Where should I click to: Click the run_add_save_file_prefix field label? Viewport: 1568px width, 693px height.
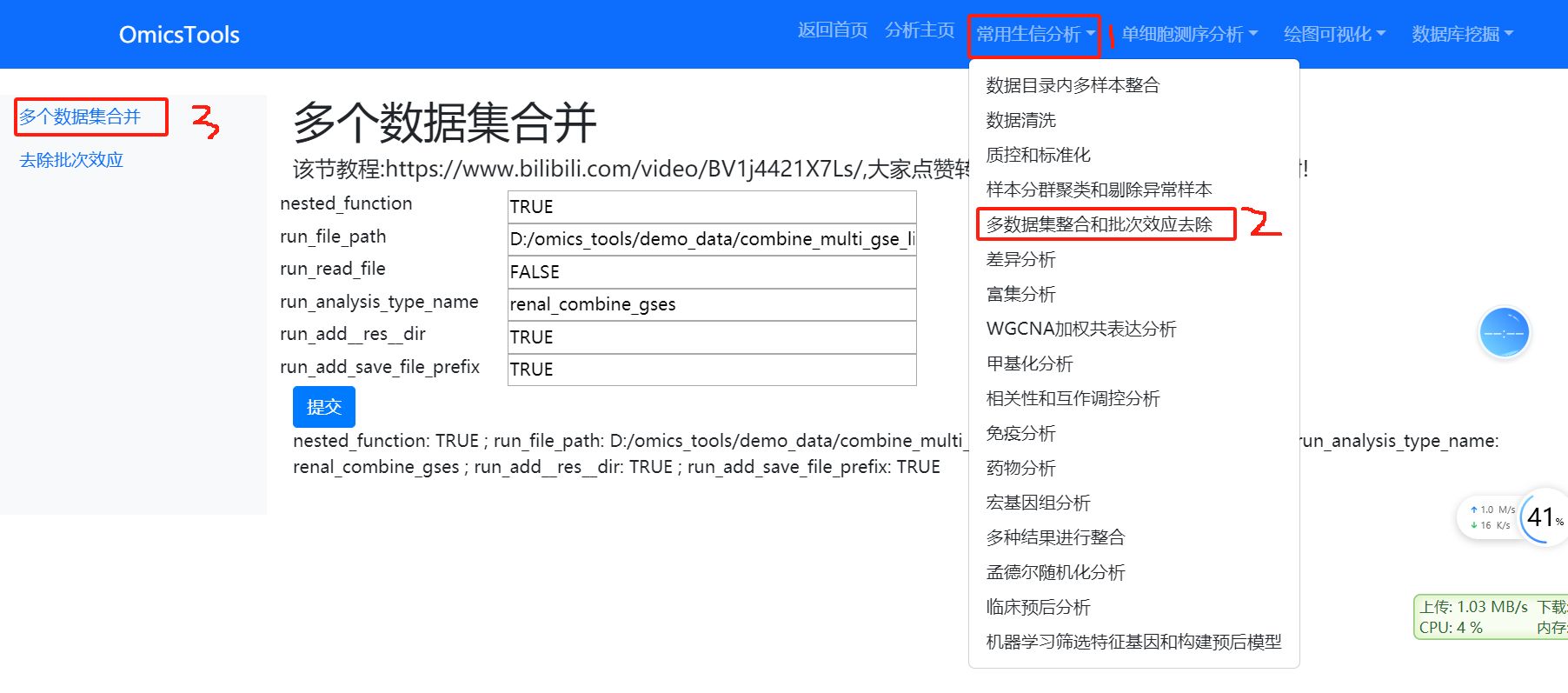pos(380,367)
